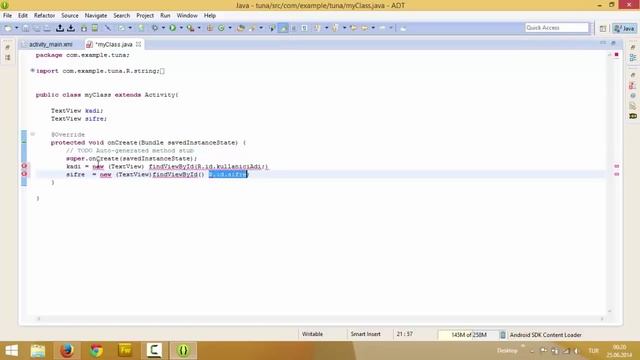Click the New Java Class icon
The width and height of the screenshot is (640, 360).
coord(222,28)
